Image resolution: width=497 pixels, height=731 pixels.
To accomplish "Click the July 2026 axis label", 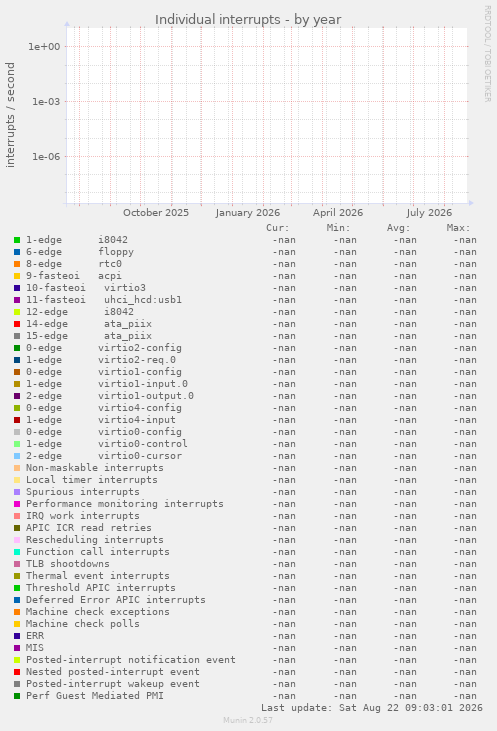I will coord(429,213).
